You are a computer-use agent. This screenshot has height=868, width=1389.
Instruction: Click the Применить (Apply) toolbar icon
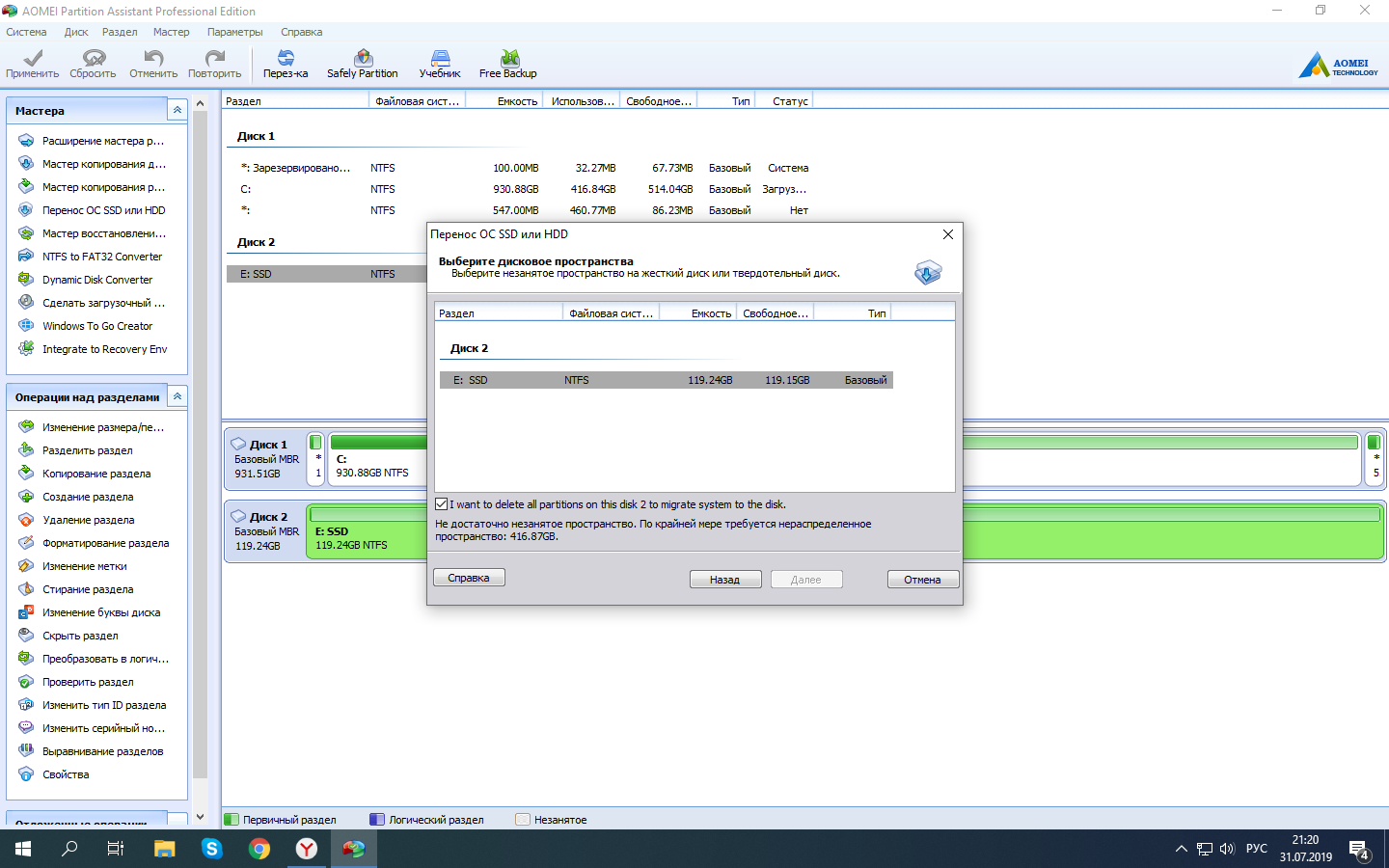pos(32,64)
